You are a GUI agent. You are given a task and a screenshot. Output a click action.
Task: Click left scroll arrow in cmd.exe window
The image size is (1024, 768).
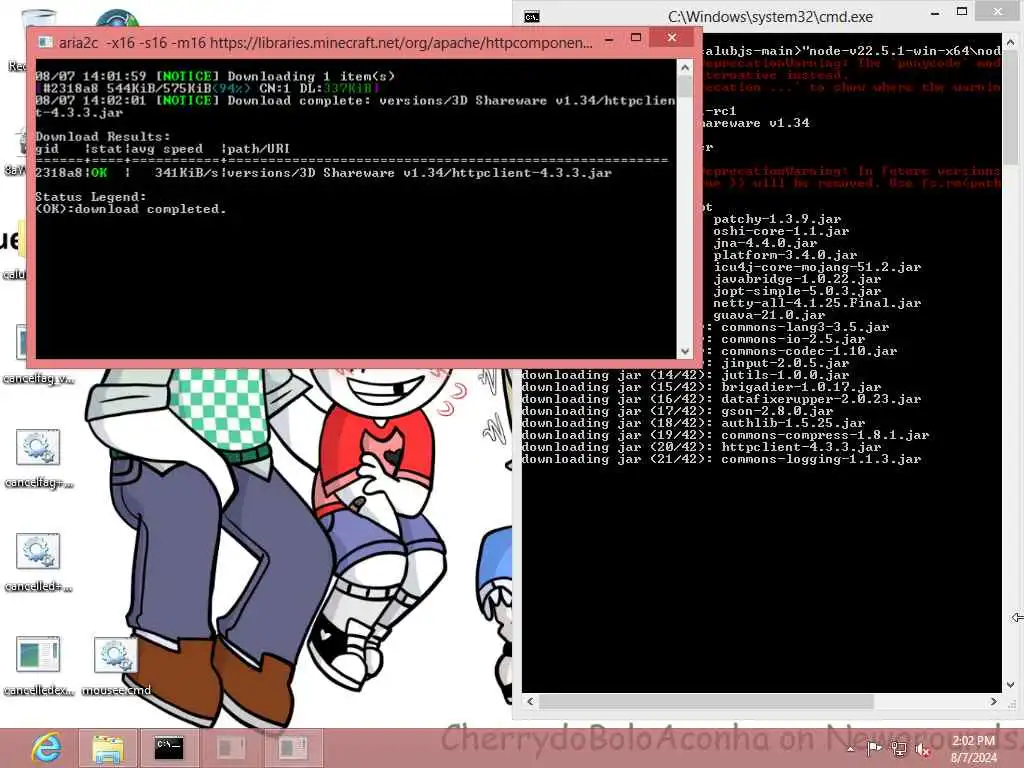[x=530, y=701]
